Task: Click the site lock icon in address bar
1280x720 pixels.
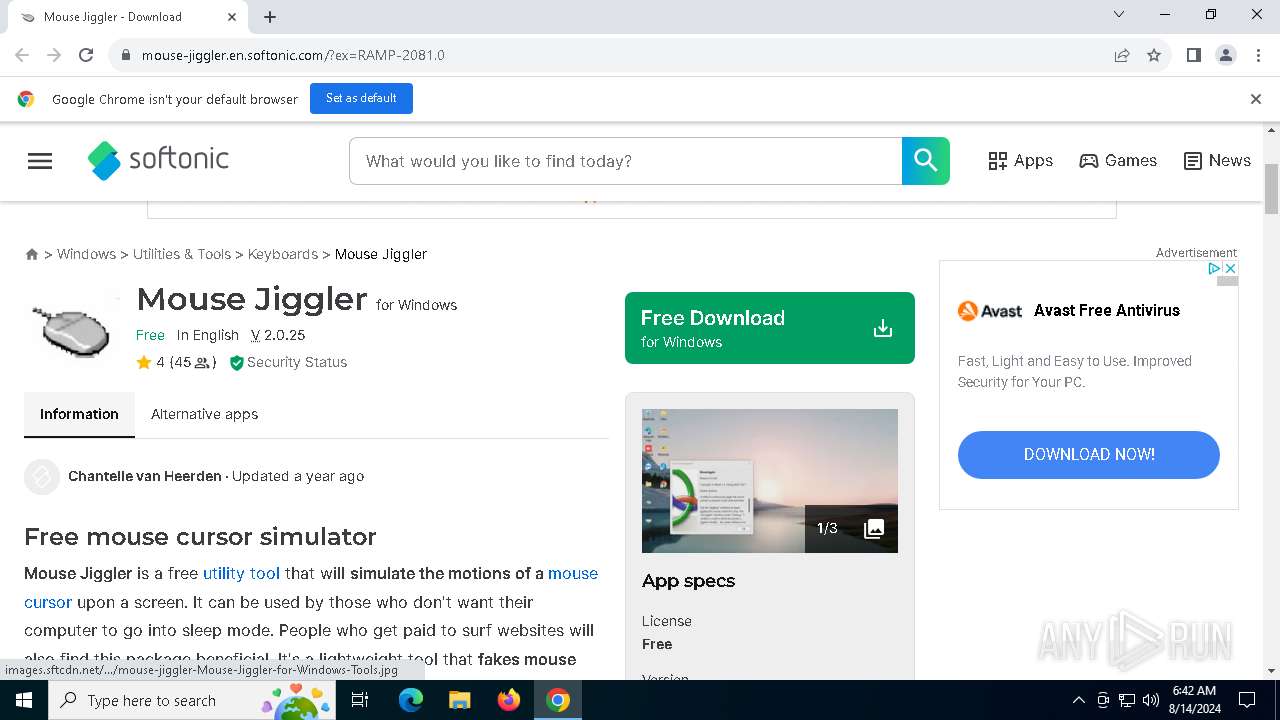Action: pos(125,55)
